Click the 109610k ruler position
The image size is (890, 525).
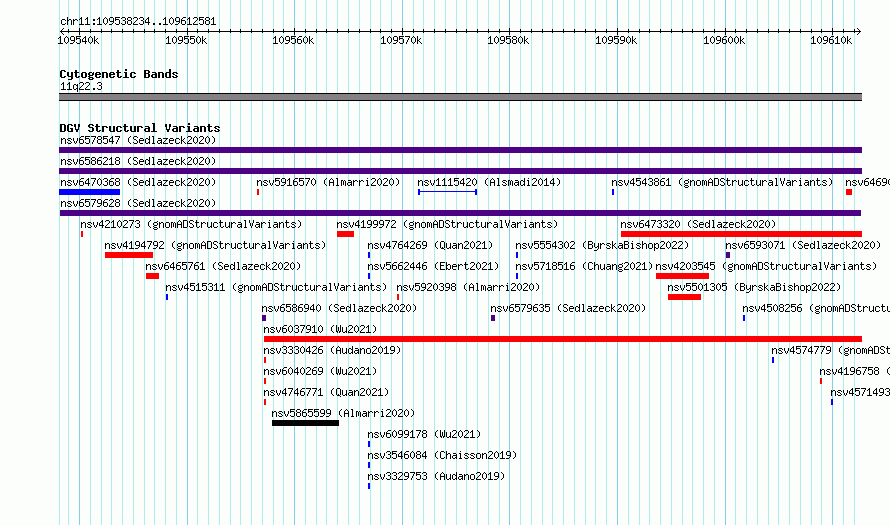[832, 40]
